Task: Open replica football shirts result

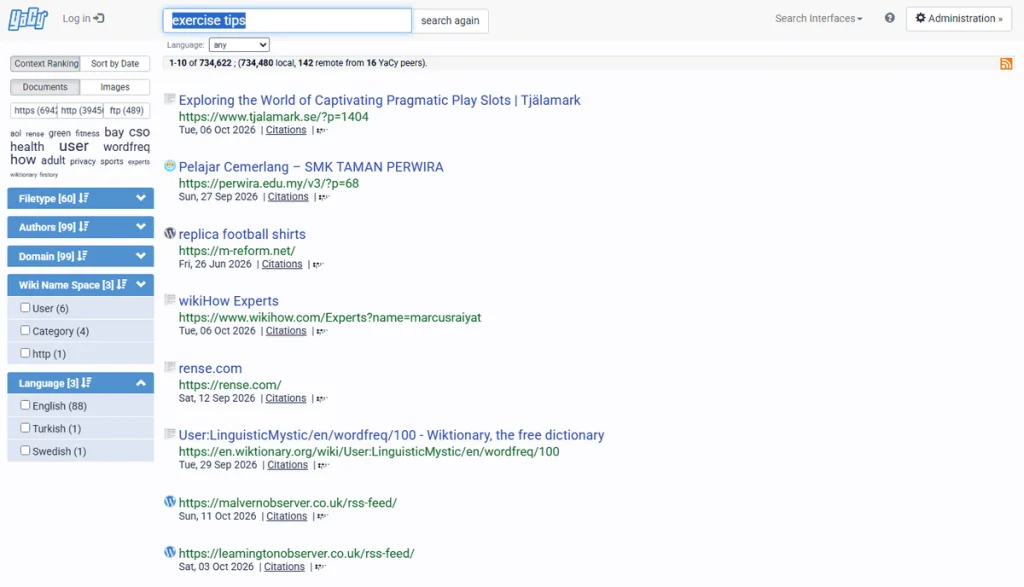Action: [242, 234]
